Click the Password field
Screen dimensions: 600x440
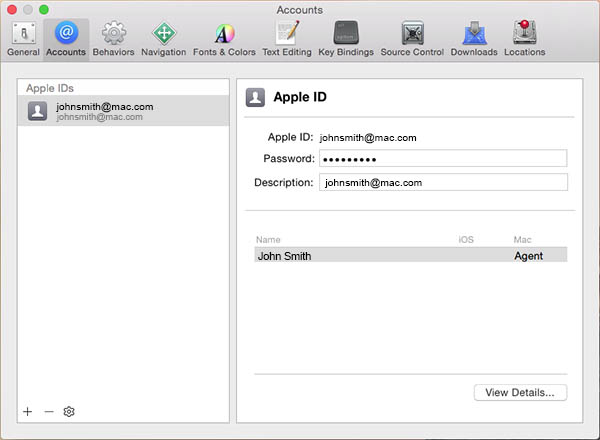tap(443, 158)
